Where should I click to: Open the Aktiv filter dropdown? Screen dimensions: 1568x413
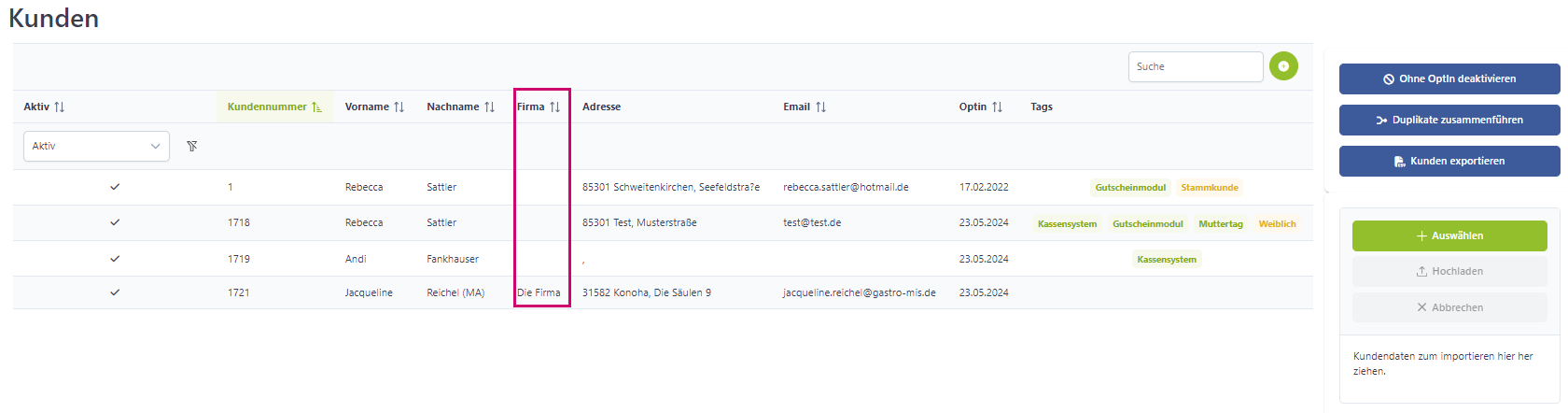[96, 146]
